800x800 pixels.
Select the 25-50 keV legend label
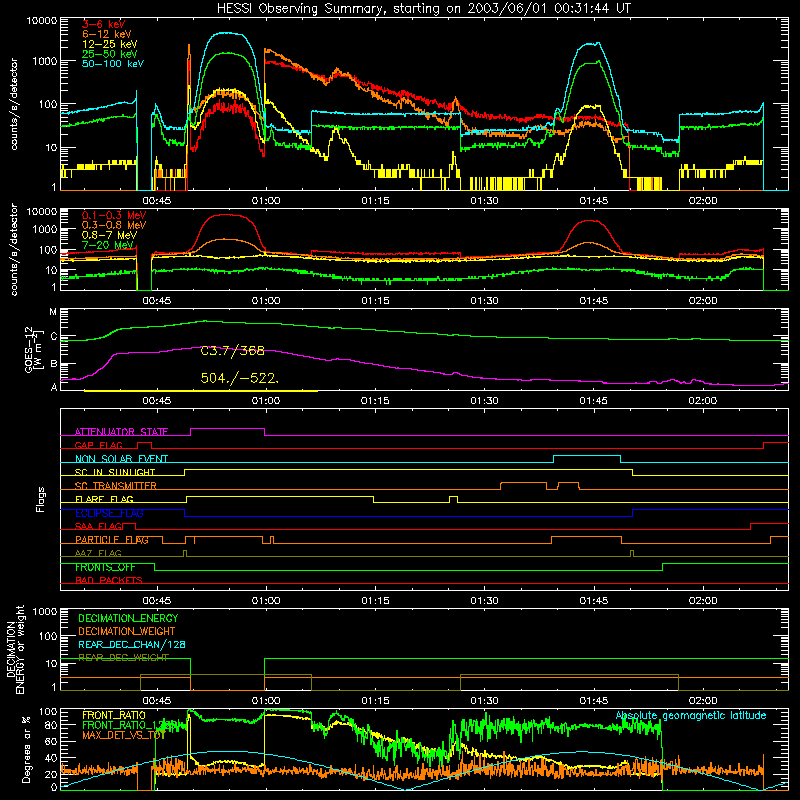(110, 54)
